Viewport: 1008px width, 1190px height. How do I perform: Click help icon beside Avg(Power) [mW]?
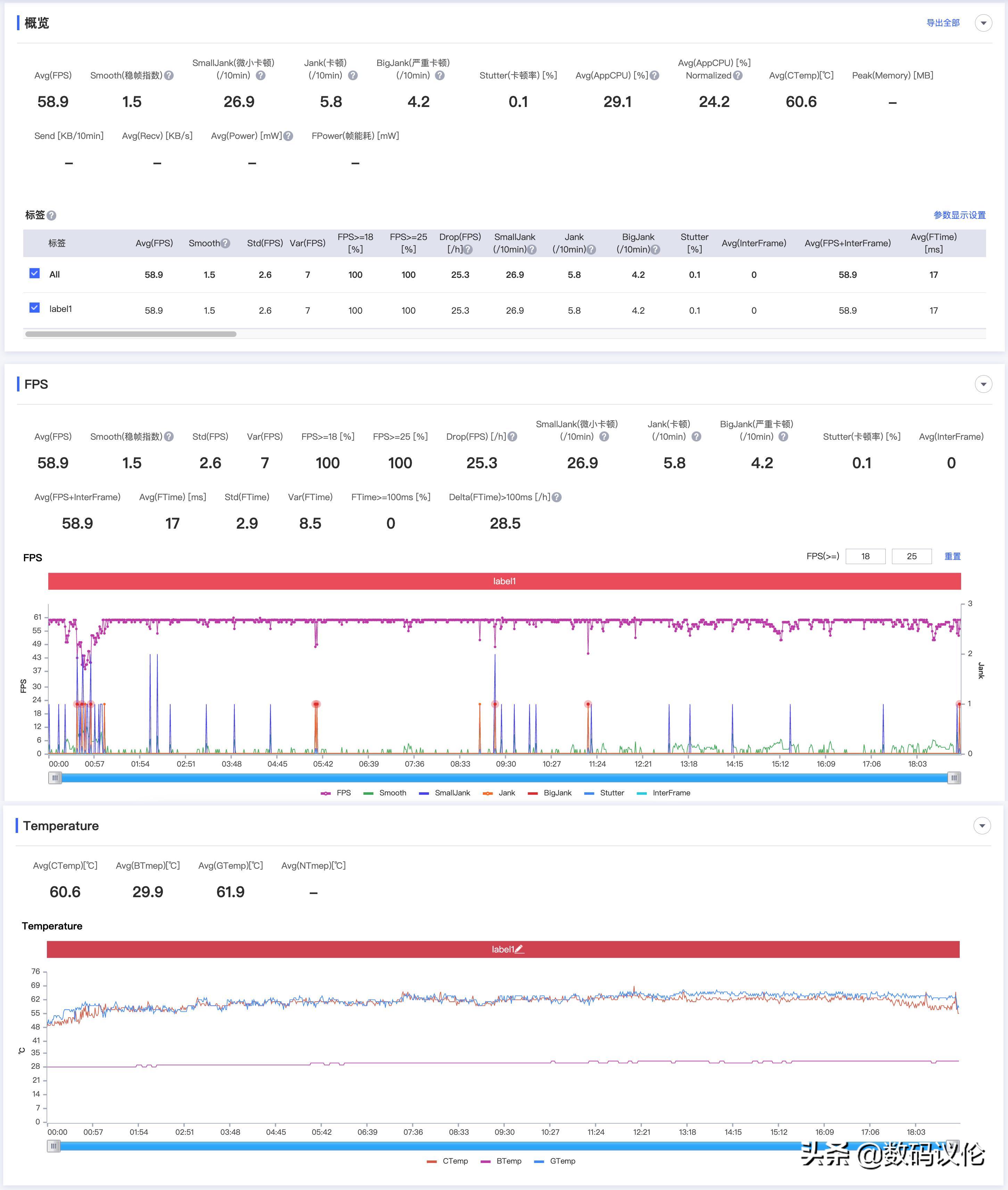tap(289, 136)
